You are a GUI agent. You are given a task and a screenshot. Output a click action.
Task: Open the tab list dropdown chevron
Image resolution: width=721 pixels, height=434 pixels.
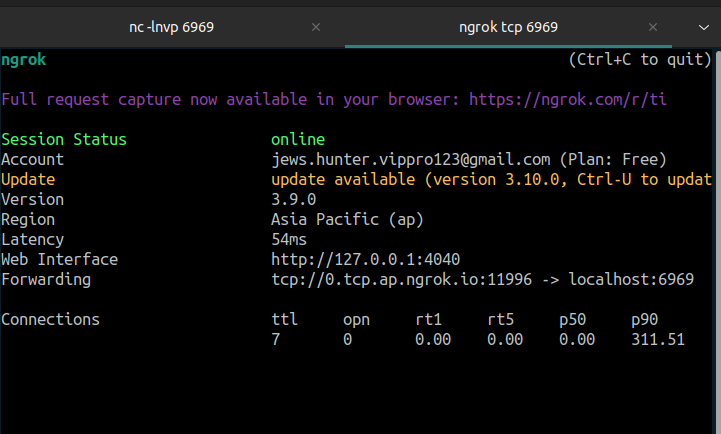pyautogui.click(x=704, y=28)
